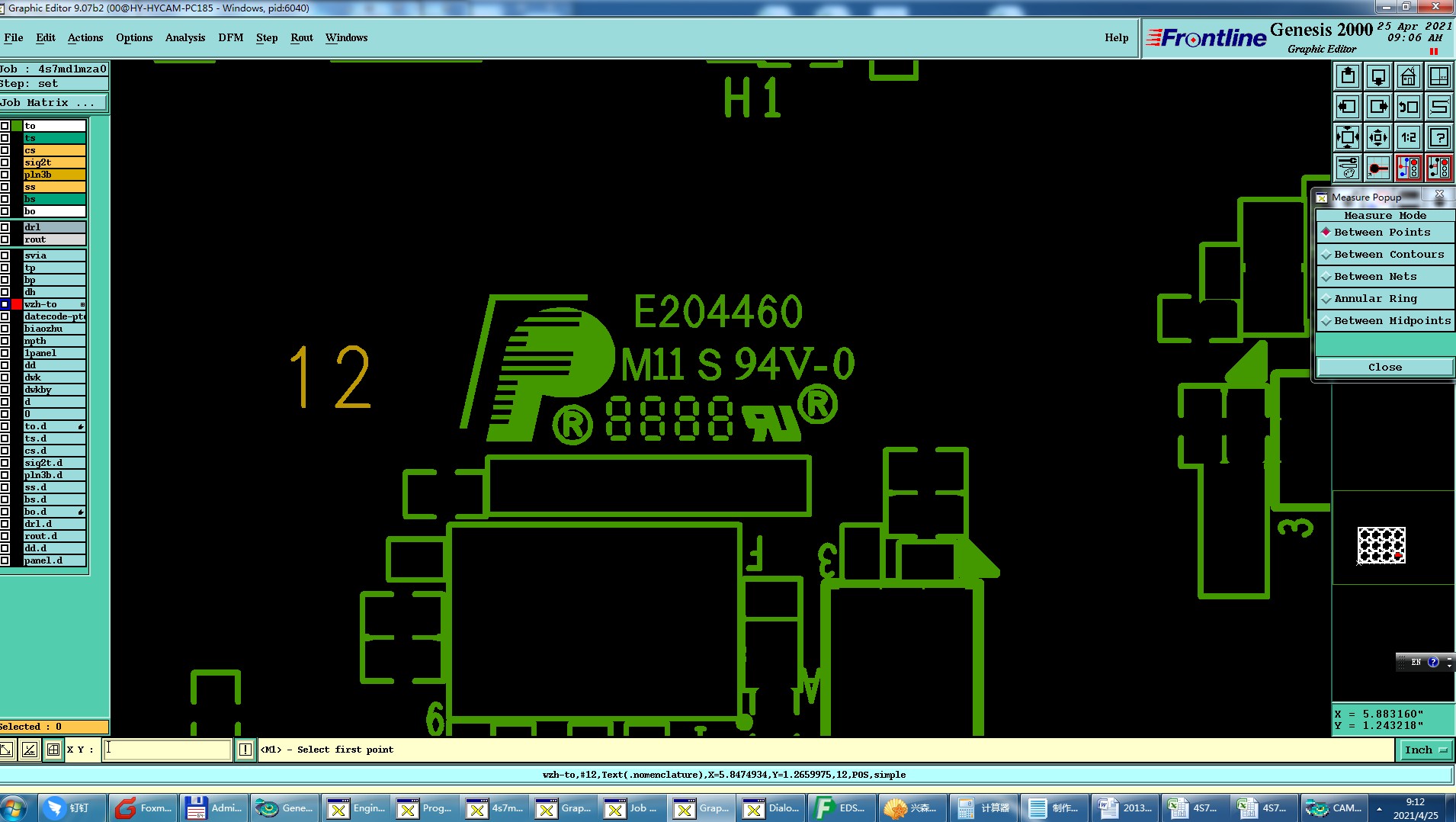Select the 'to.d' layer row
The height and width of the screenshot is (822, 1456).
(54, 426)
